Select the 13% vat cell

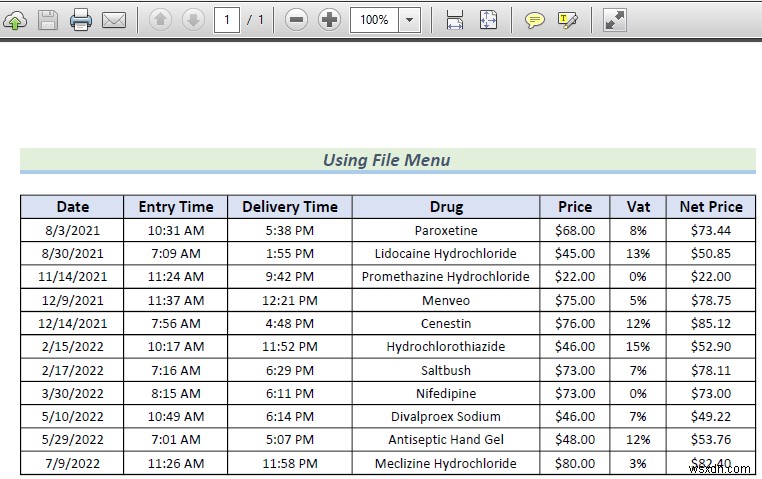click(638, 254)
